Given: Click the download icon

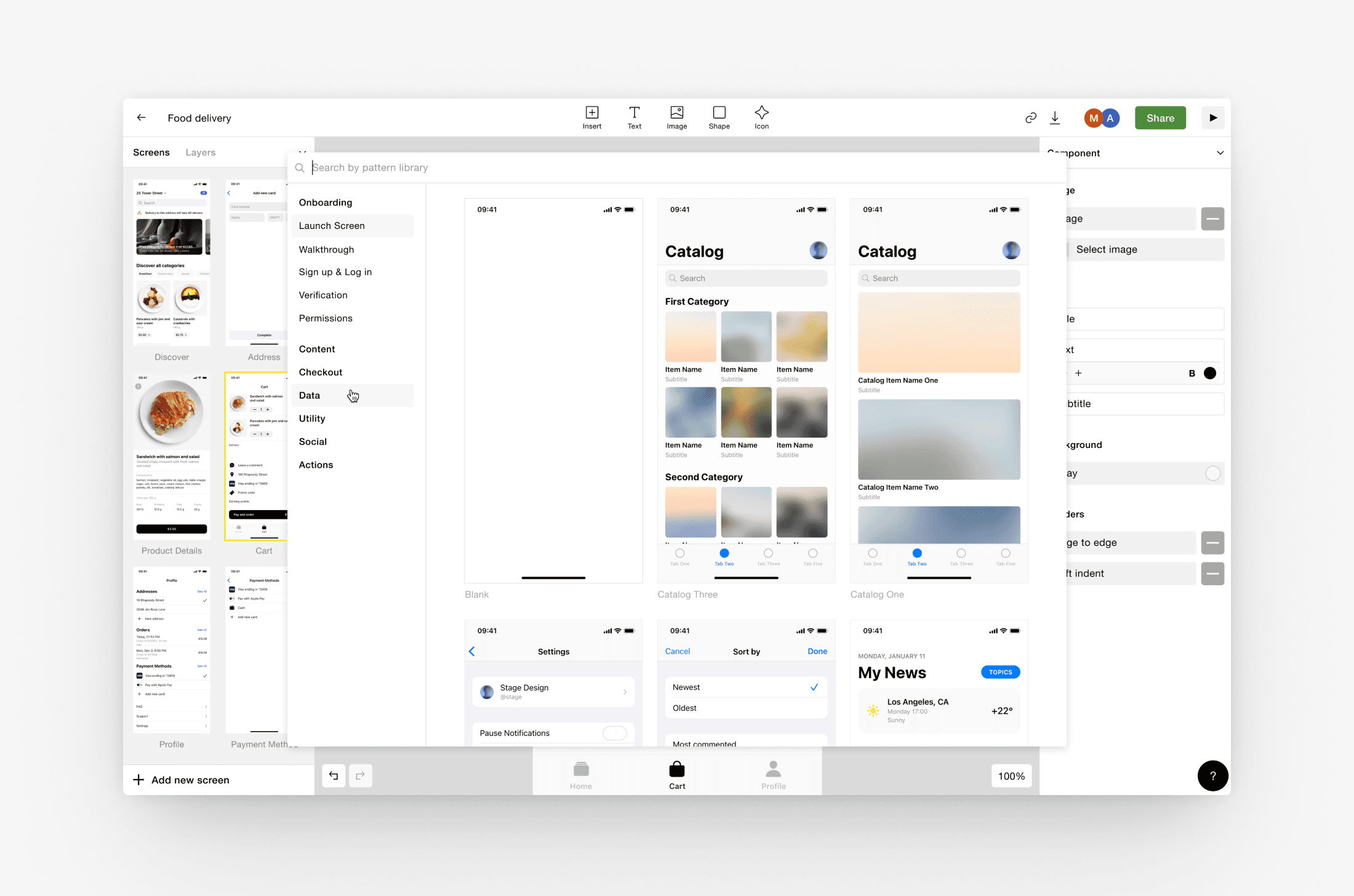Looking at the screenshot, I should [1055, 118].
